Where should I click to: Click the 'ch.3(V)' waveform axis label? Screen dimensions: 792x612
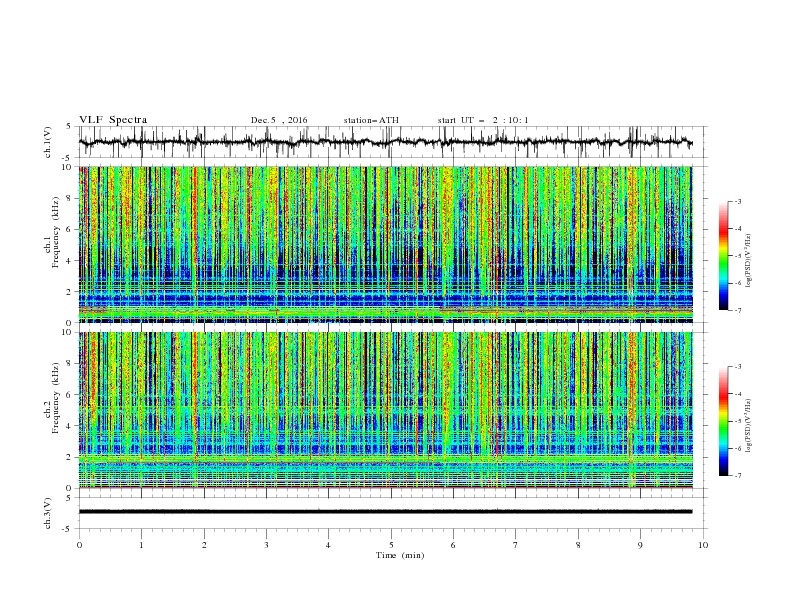click(x=48, y=513)
